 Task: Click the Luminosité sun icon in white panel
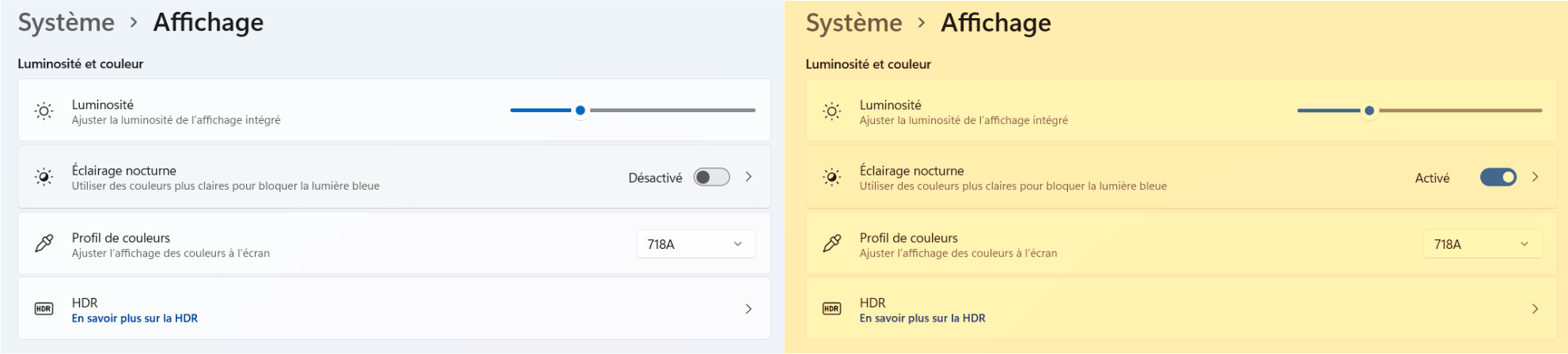44,111
